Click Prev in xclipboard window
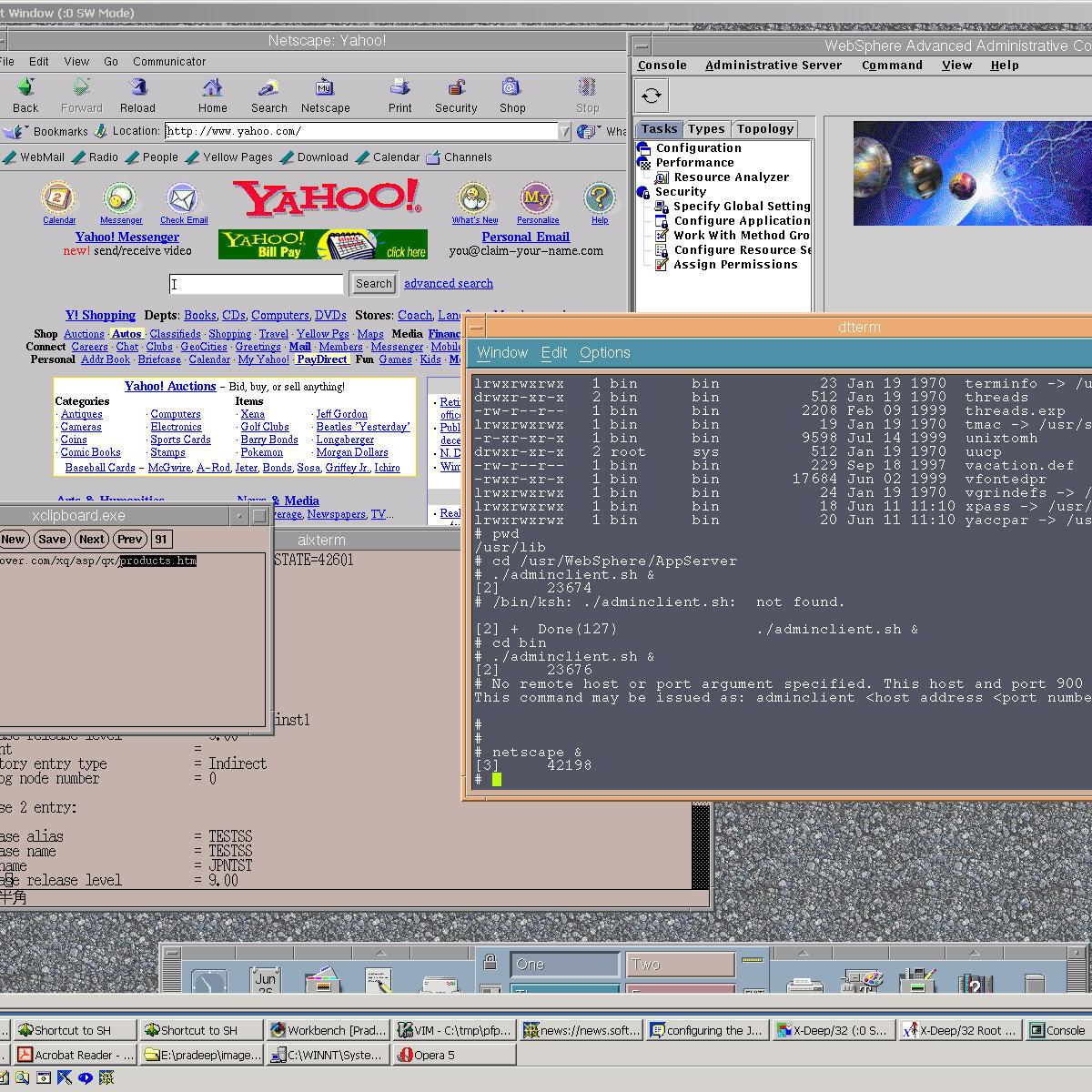Screen dimensions: 1092x1092 click(130, 539)
